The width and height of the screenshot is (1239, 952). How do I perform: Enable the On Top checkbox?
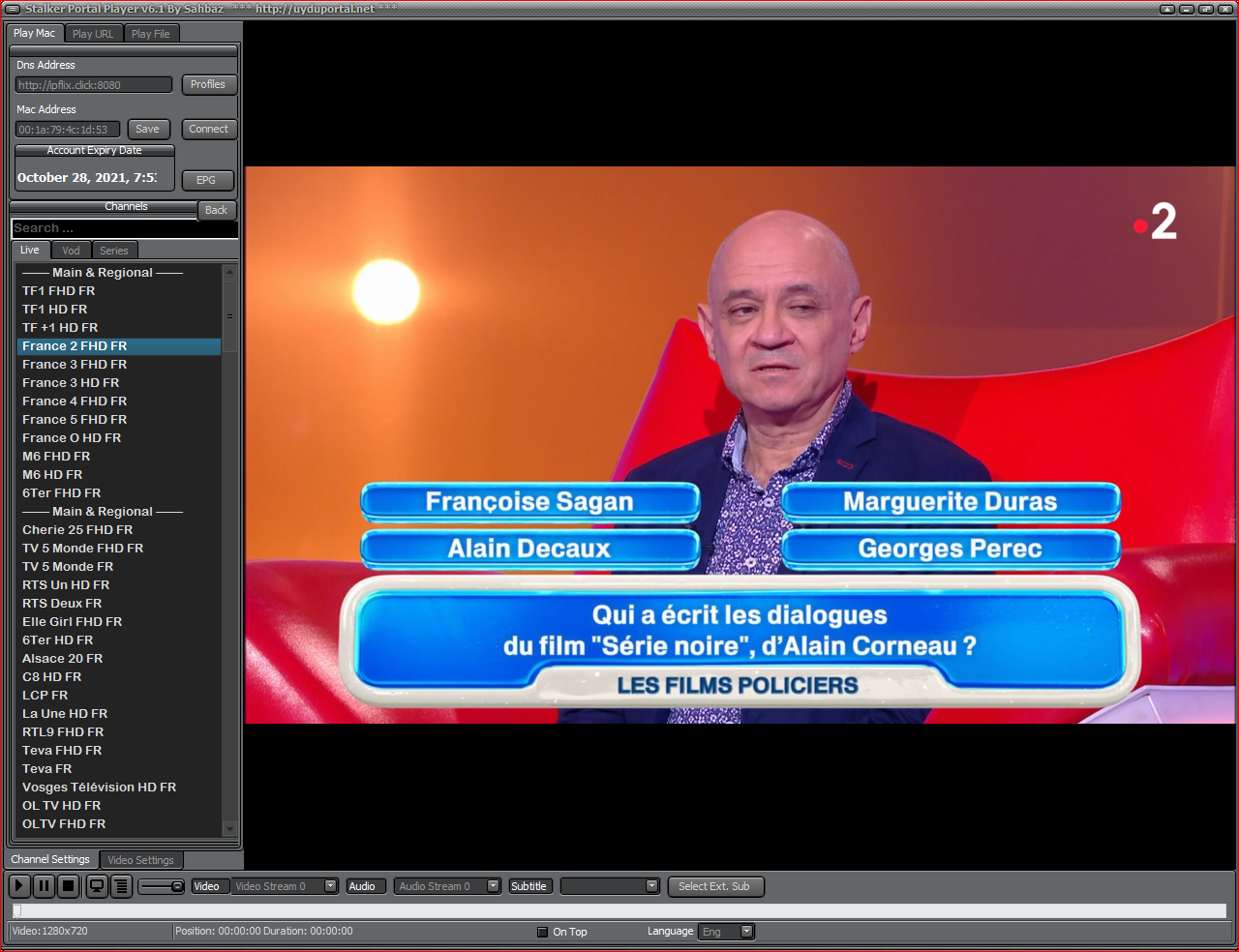tap(542, 932)
